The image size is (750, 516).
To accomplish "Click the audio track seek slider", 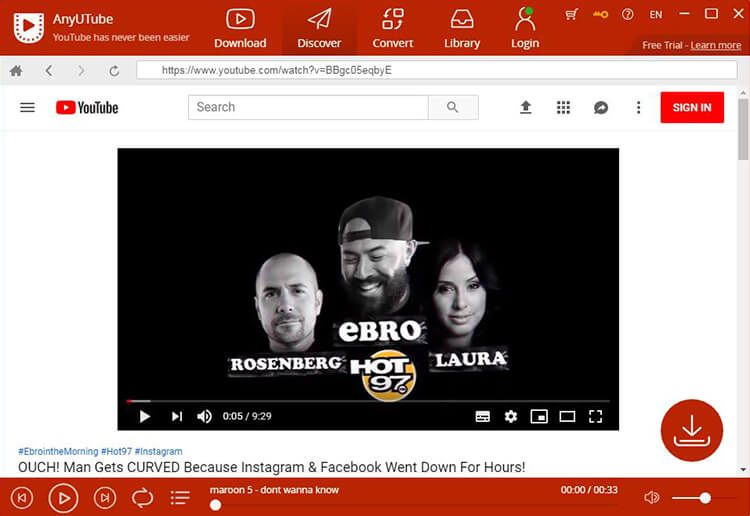I will (x=414, y=505).
